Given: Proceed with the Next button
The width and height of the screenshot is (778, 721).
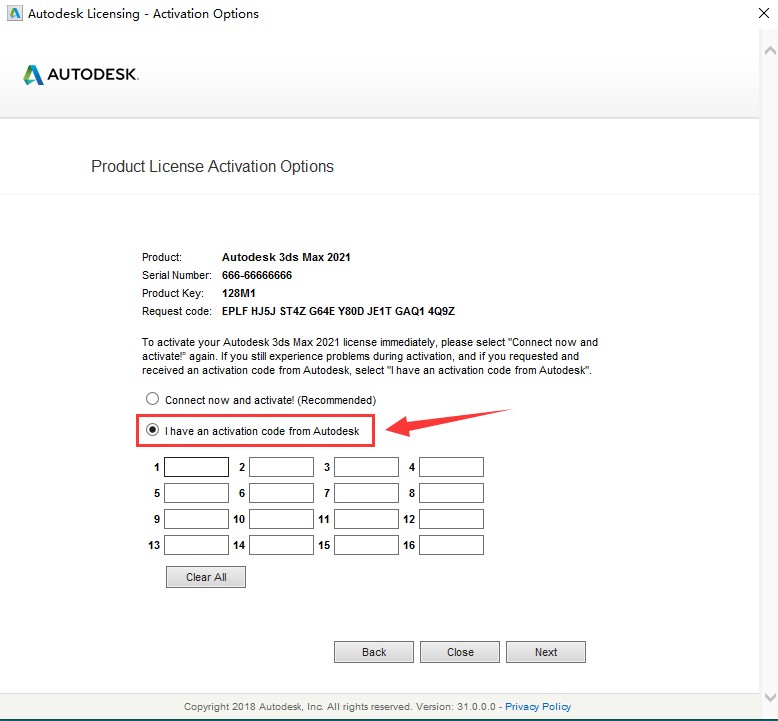Looking at the screenshot, I should 546,652.
